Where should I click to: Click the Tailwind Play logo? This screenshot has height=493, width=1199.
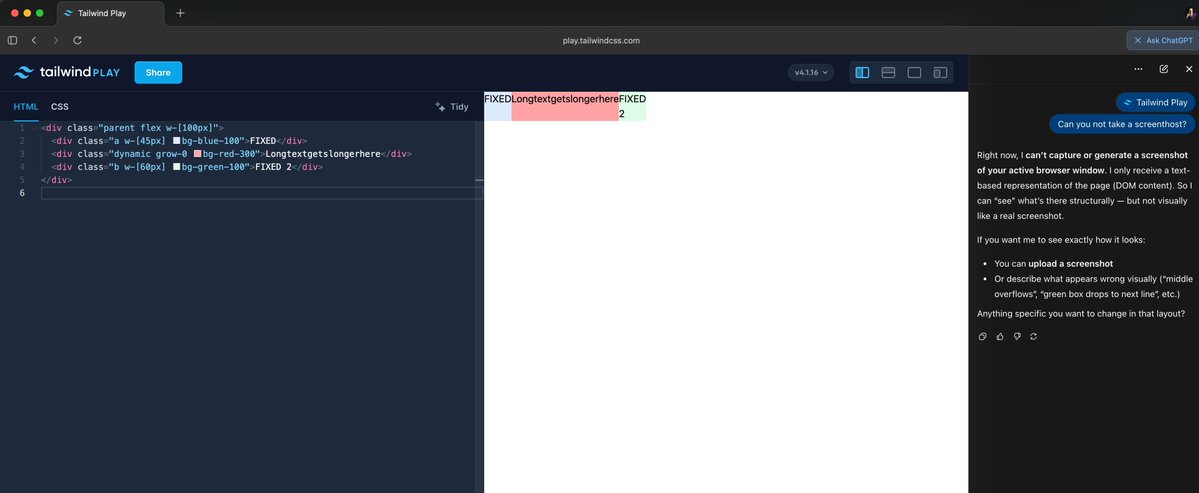(x=67, y=73)
